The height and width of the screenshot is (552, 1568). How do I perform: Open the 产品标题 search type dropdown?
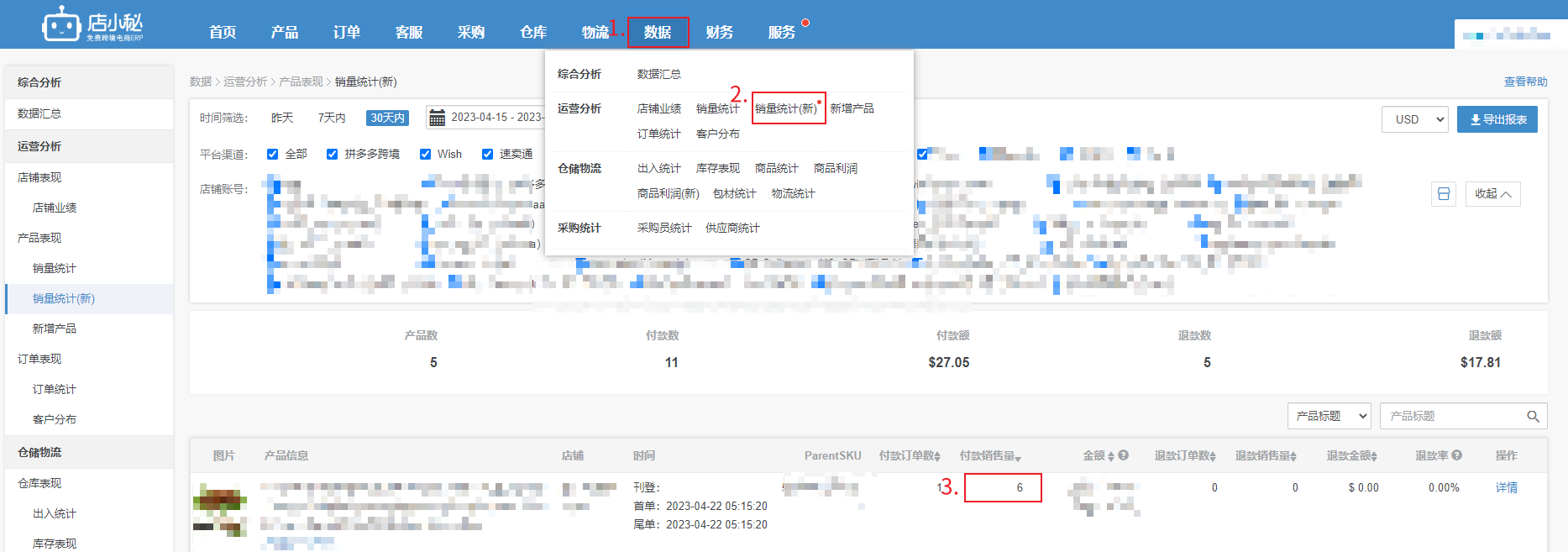[x=1329, y=416]
